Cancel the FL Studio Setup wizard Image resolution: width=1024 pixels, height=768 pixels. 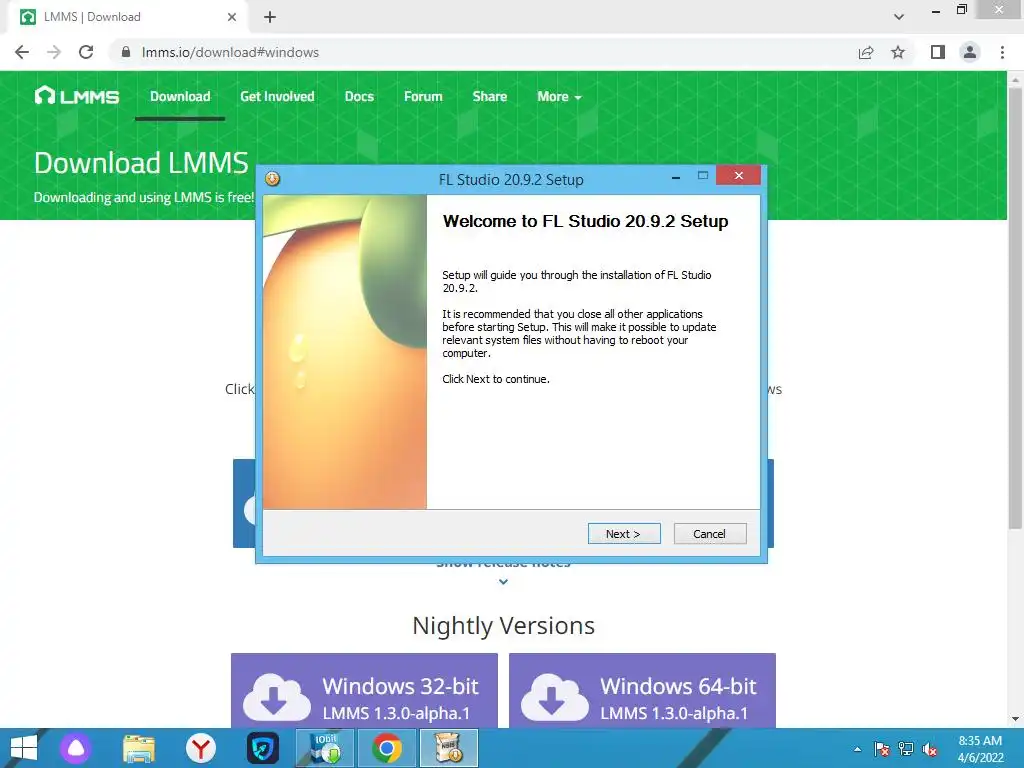(710, 534)
